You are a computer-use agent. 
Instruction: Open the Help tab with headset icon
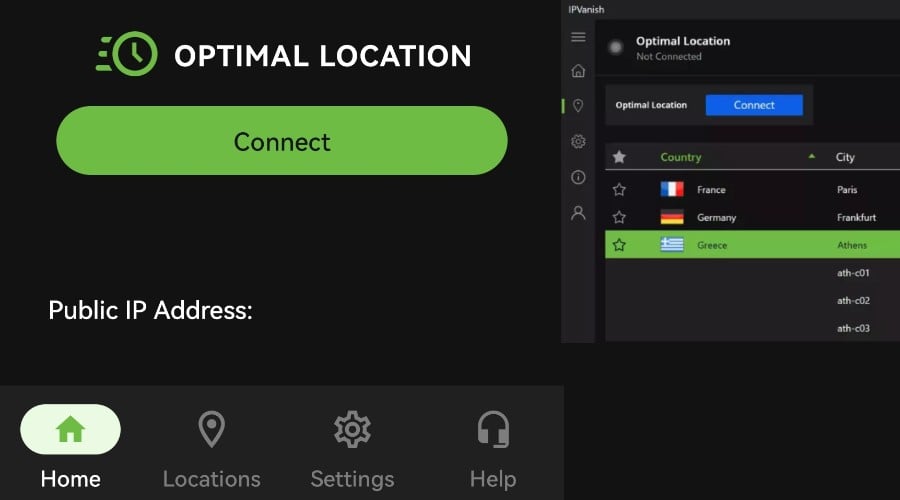[493, 450]
